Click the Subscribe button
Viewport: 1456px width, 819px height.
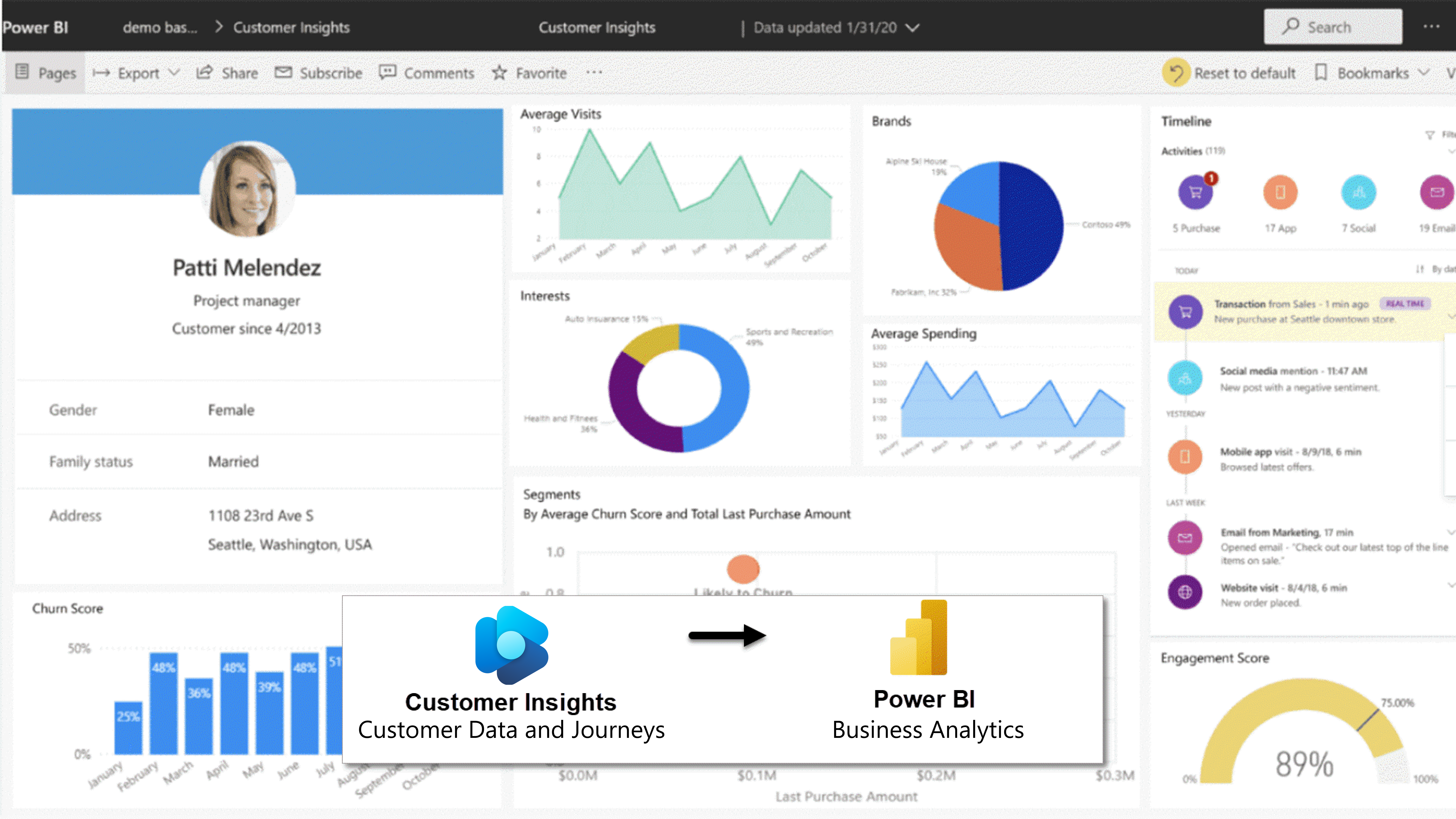pyautogui.click(x=319, y=73)
